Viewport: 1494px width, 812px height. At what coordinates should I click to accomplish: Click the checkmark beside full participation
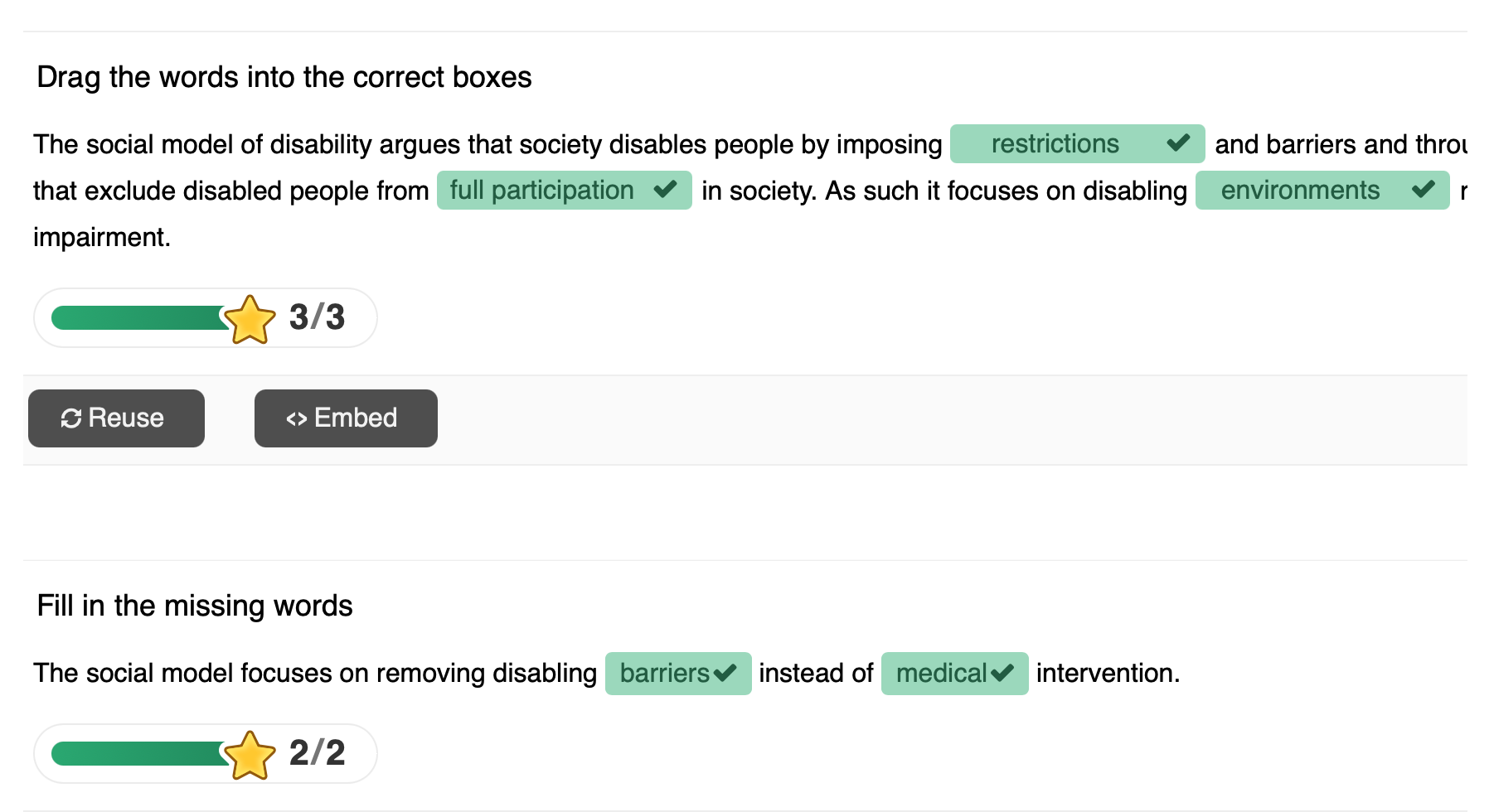click(x=665, y=190)
